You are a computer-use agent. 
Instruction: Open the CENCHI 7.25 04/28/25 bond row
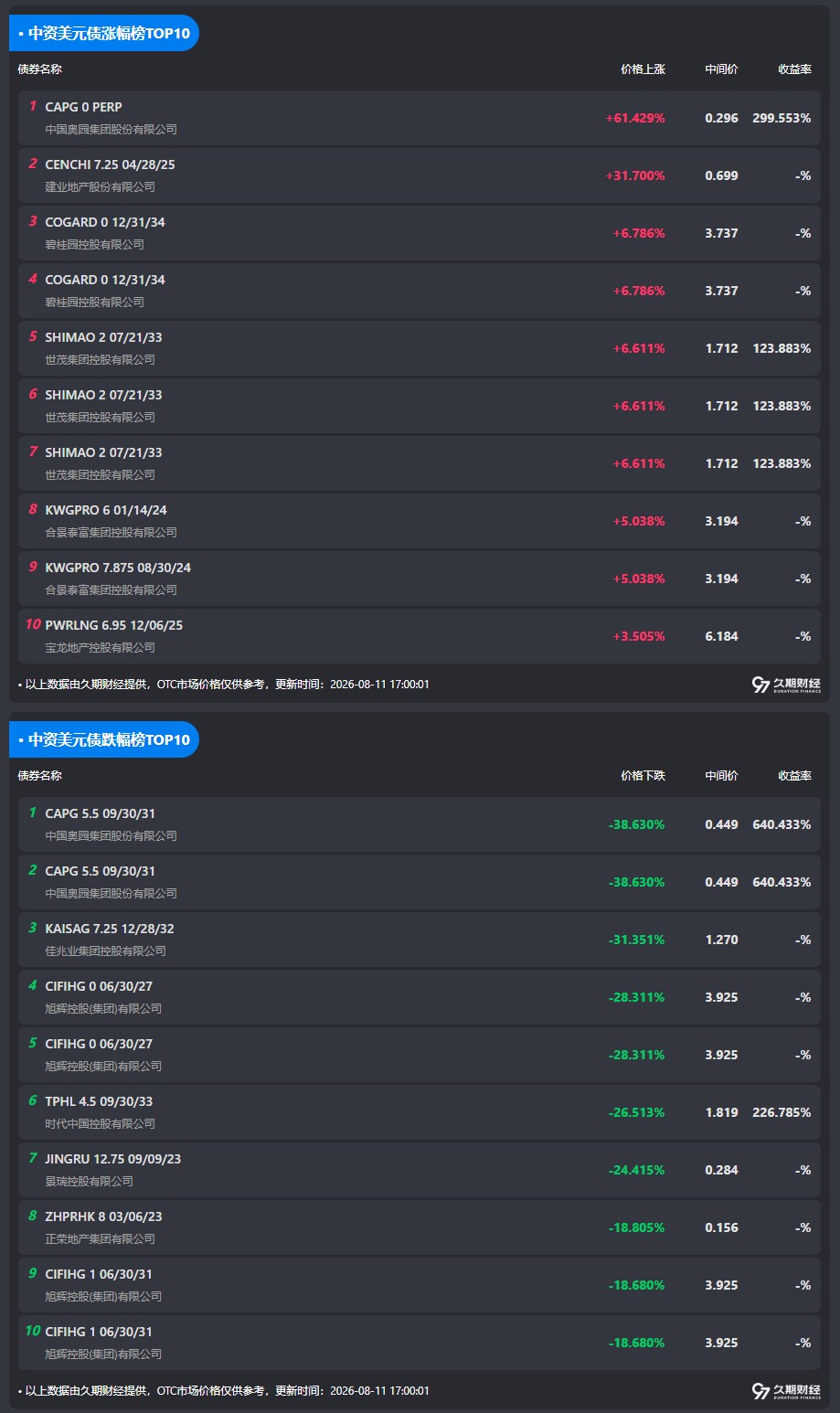[420, 175]
